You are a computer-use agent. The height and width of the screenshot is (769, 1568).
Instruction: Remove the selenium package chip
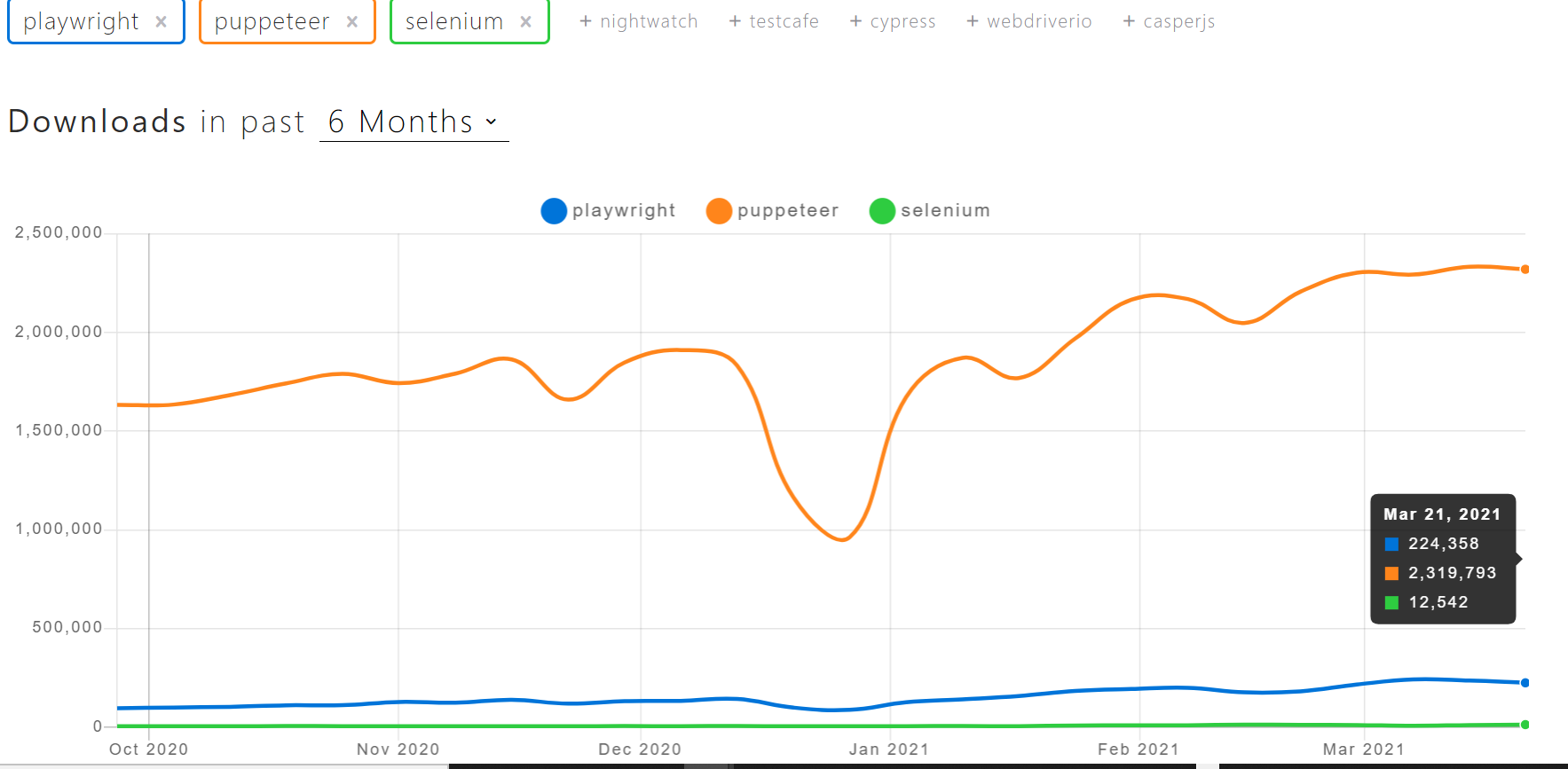(x=525, y=21)
